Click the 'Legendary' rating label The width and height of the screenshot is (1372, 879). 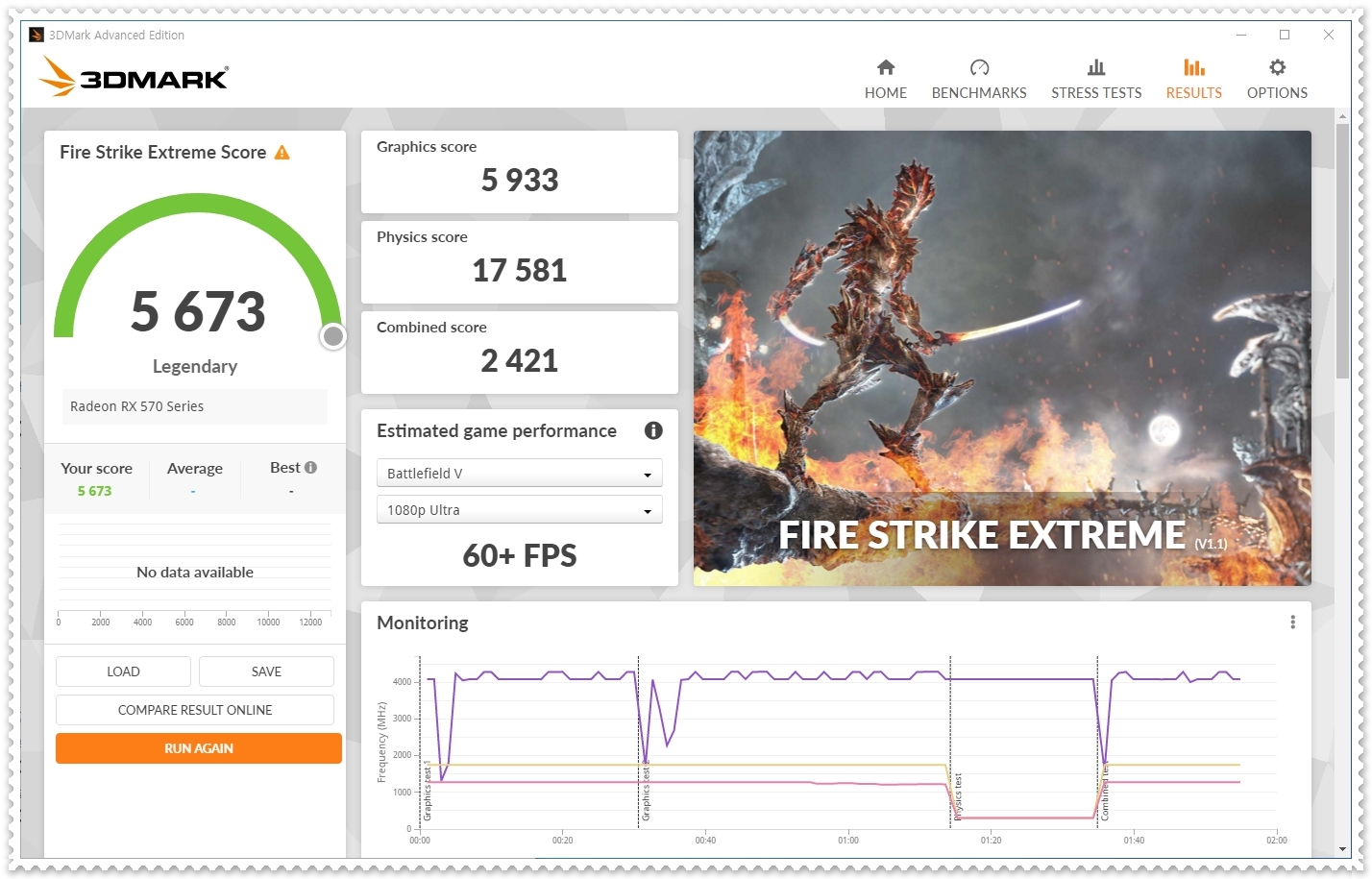click(x=195, y=366)
